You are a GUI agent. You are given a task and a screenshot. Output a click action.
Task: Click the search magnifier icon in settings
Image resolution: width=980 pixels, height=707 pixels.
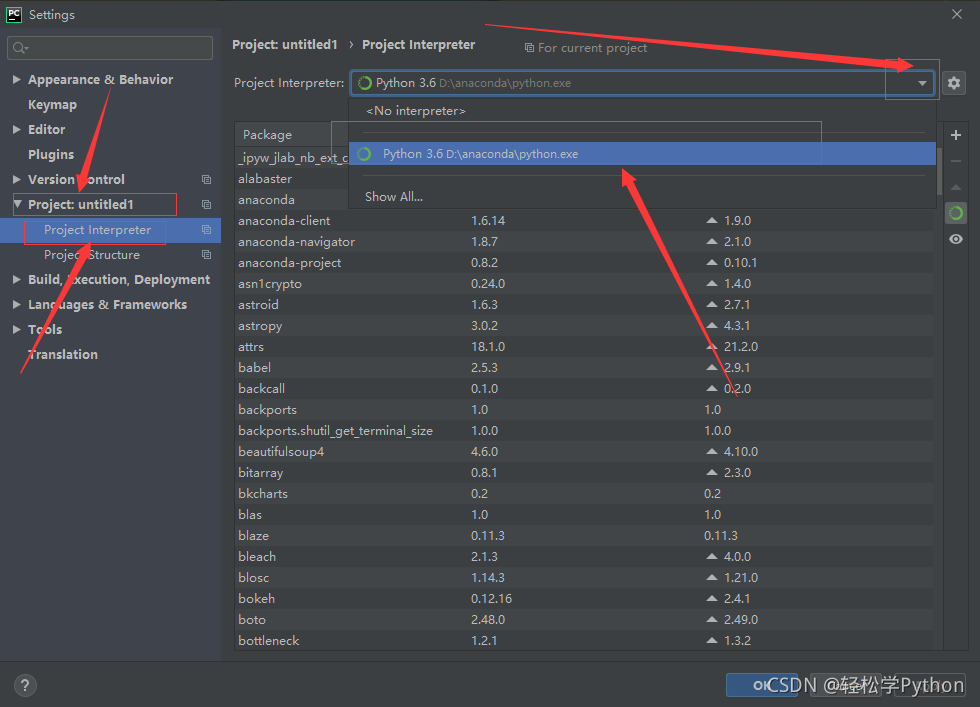click(x=20, y=48)
